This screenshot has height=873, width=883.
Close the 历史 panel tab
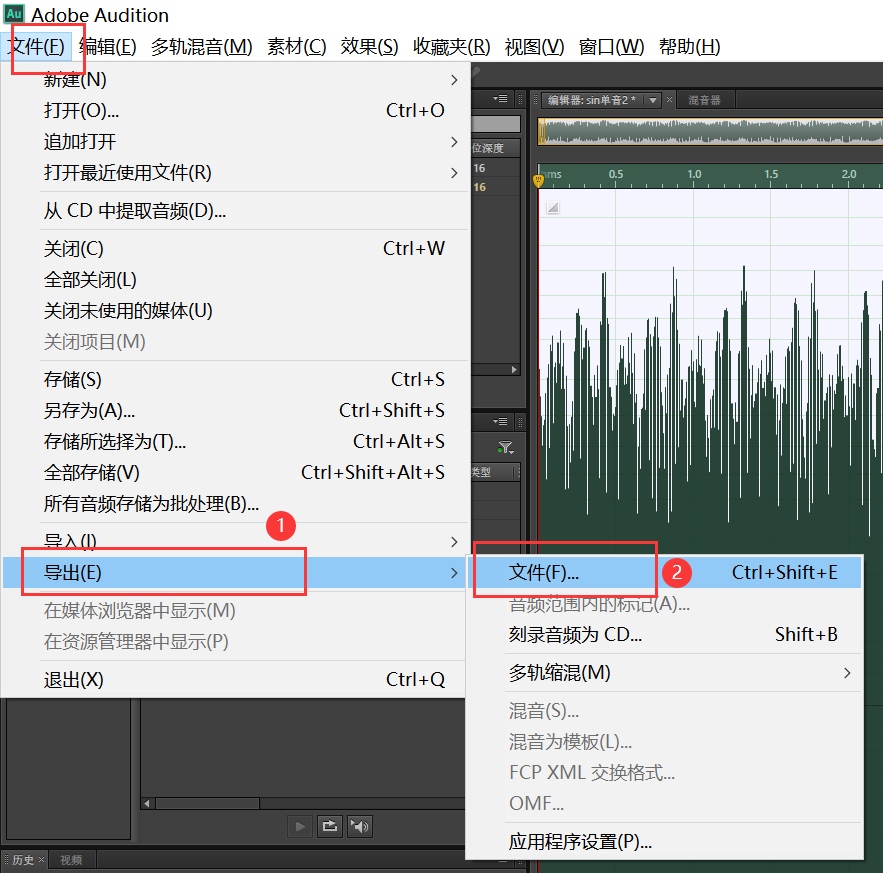coord(41,859)
